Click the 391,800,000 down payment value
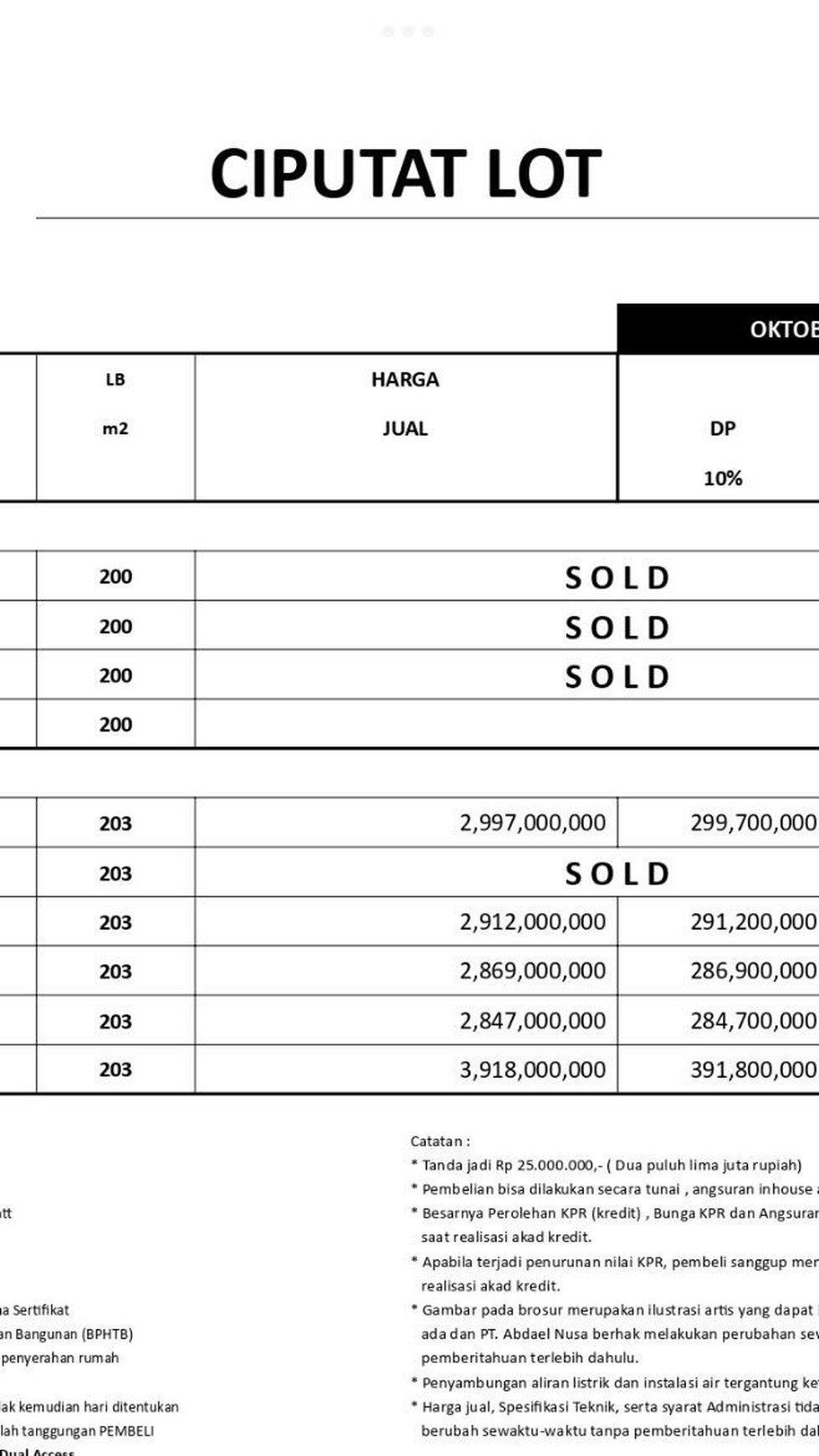The width and height of the screenshot is (819, 1456). point(753,1069)
